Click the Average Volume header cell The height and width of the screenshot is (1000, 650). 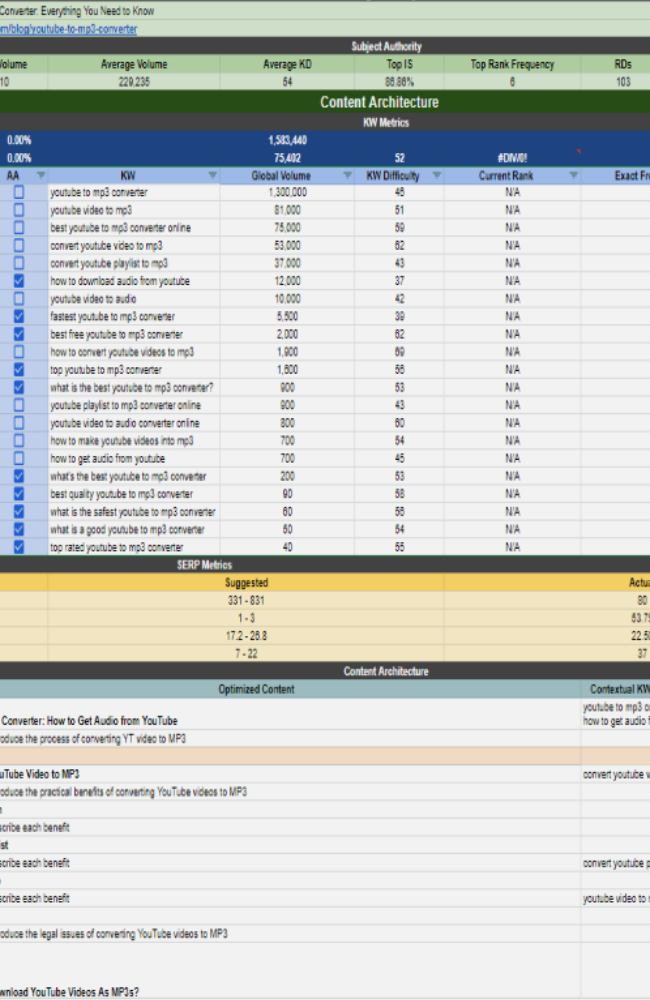[134, 64]
